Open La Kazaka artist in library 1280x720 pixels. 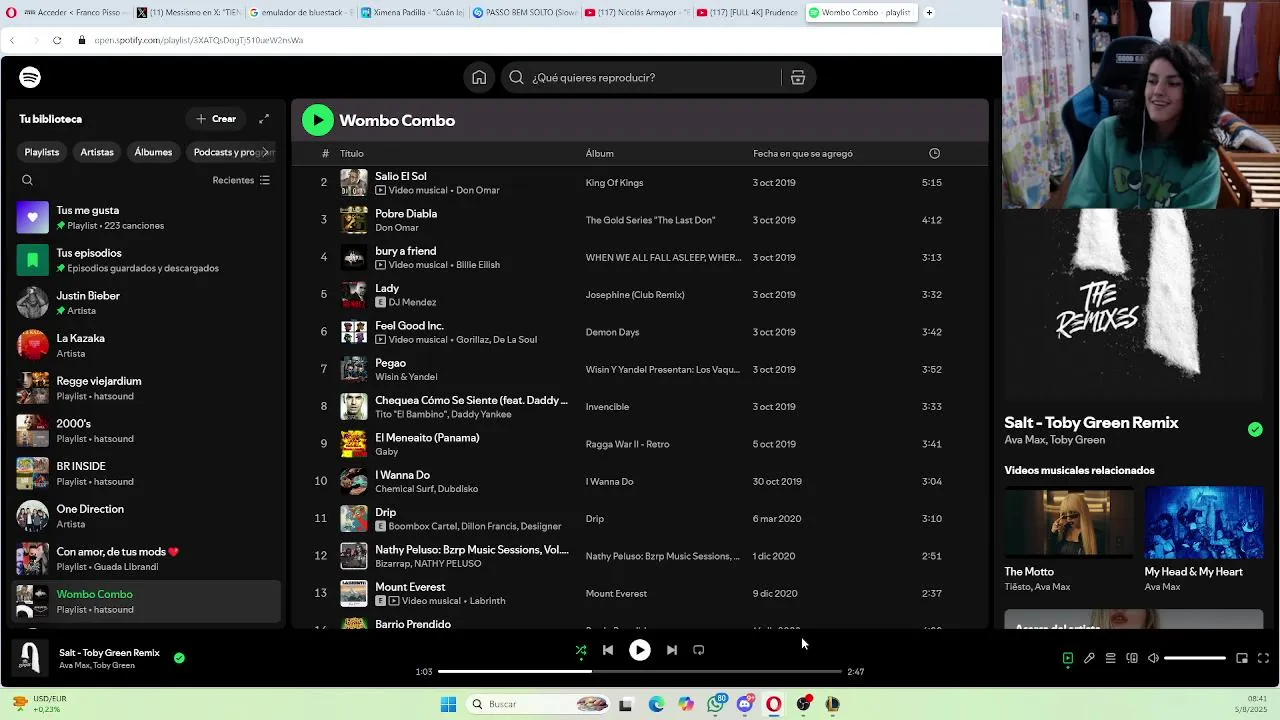(x=146, y=346)
